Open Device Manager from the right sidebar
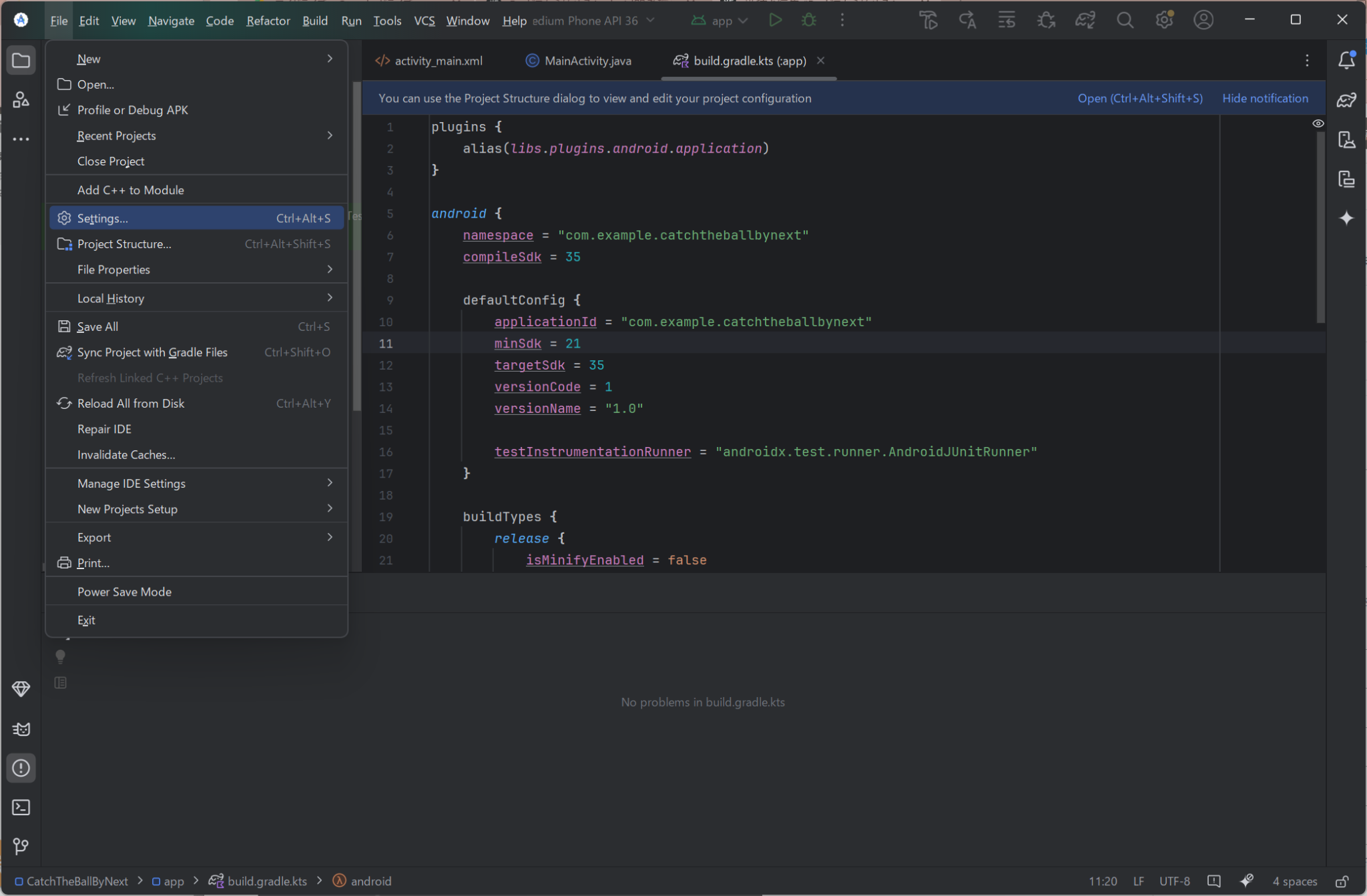 click(x=1347, y=139)
